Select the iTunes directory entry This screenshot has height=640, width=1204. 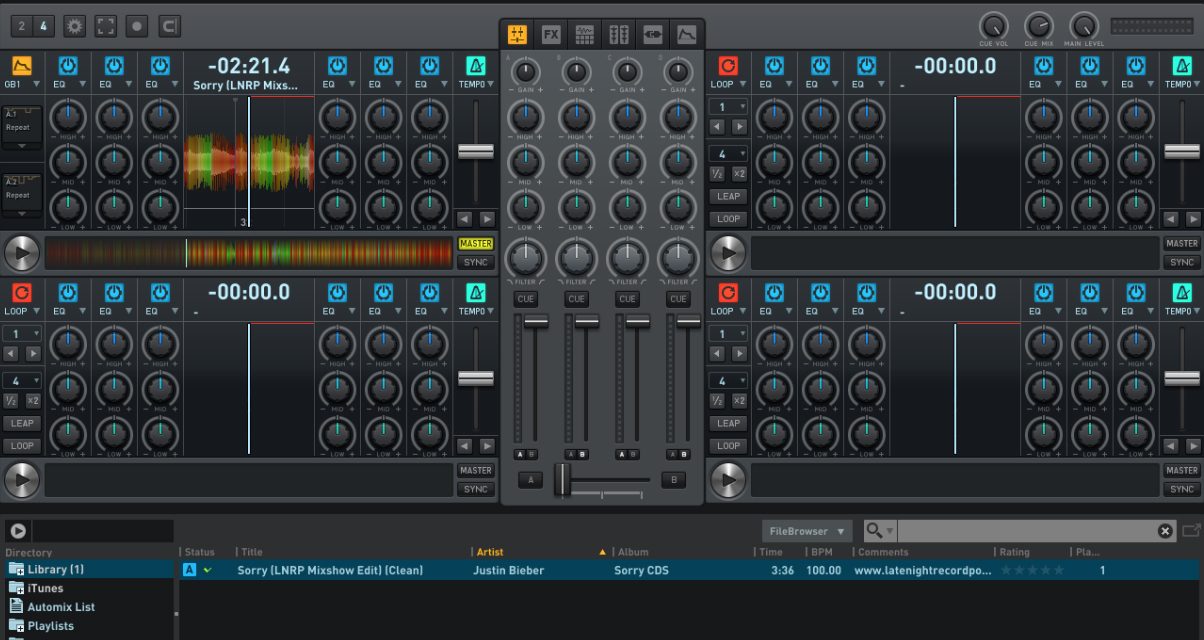pos(45,588)
